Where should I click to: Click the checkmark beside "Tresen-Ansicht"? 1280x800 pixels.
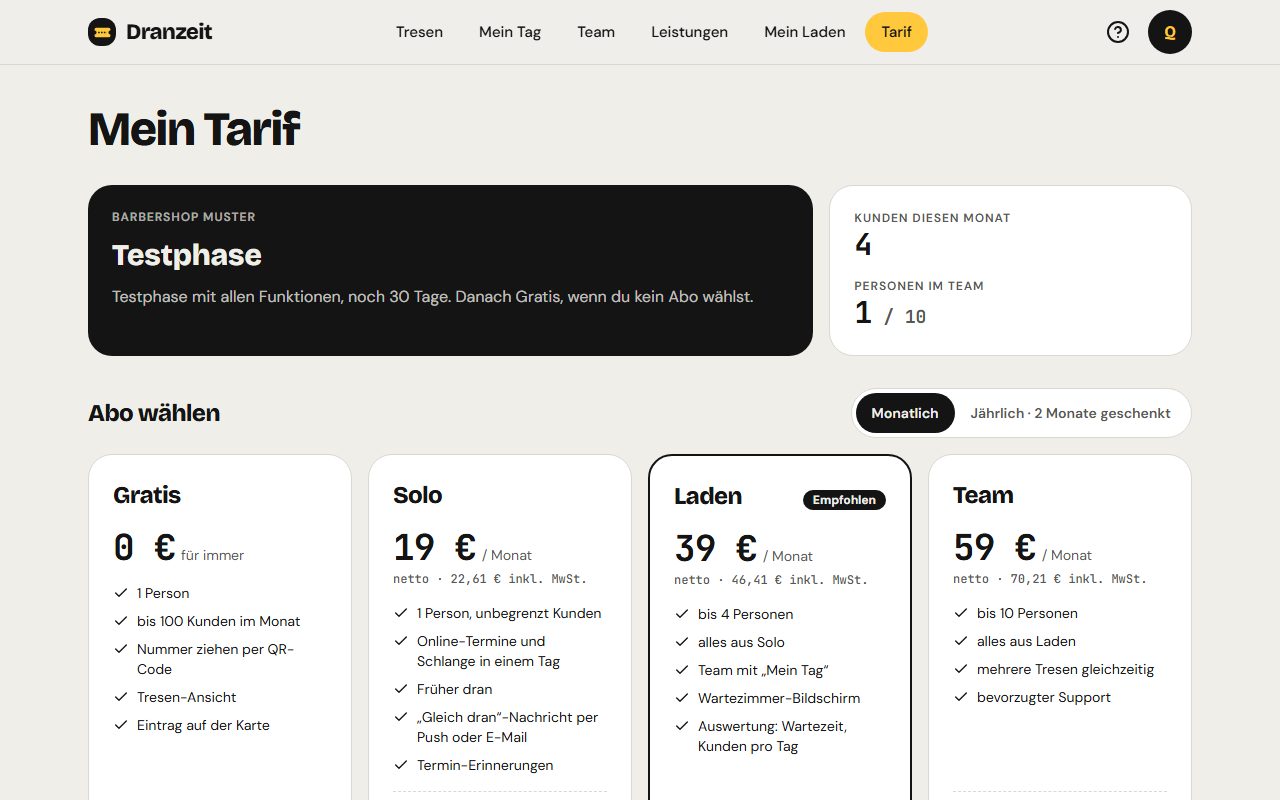click(x=121, y=697)
